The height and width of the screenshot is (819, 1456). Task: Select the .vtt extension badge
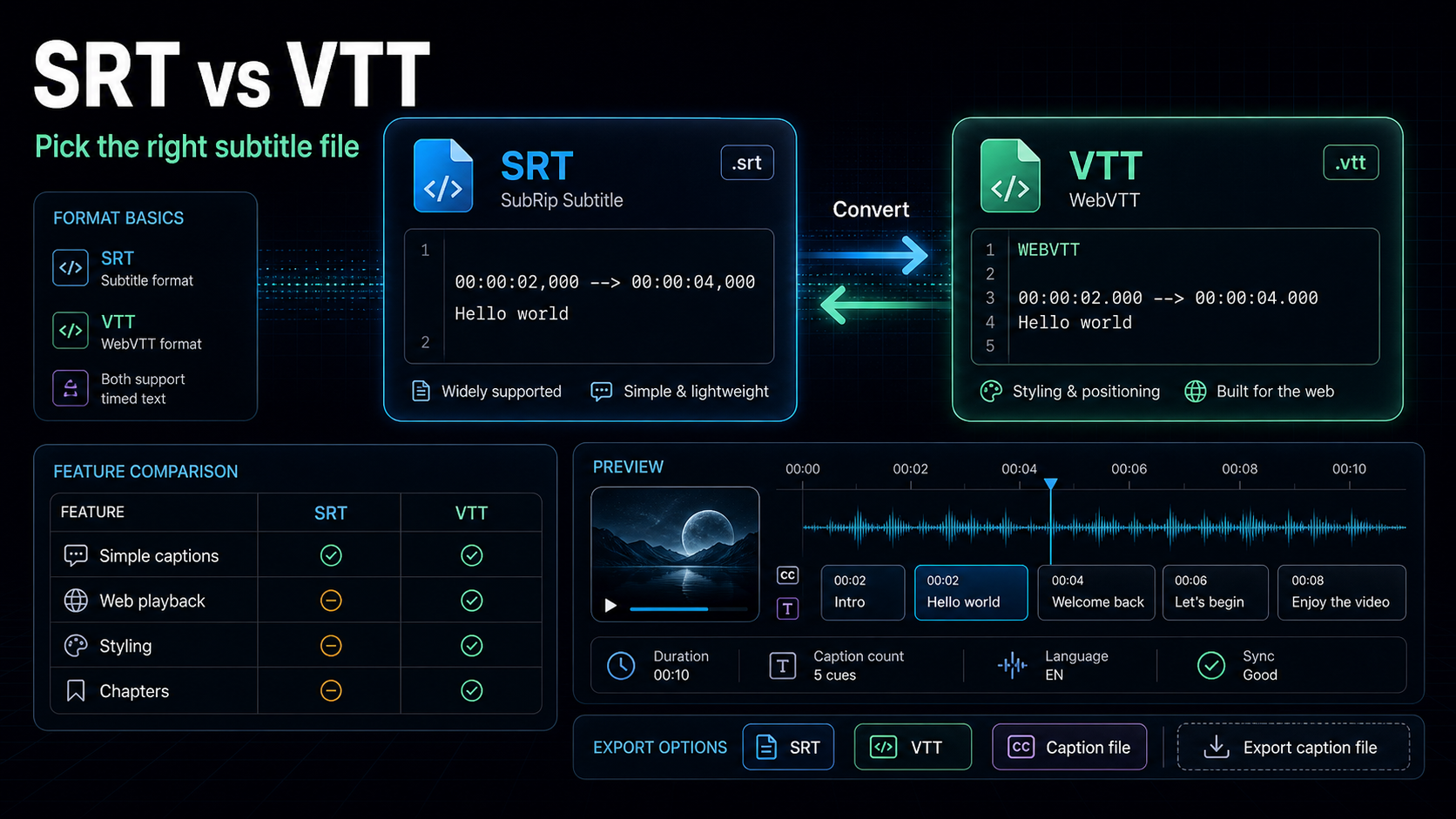point(1351,163)
